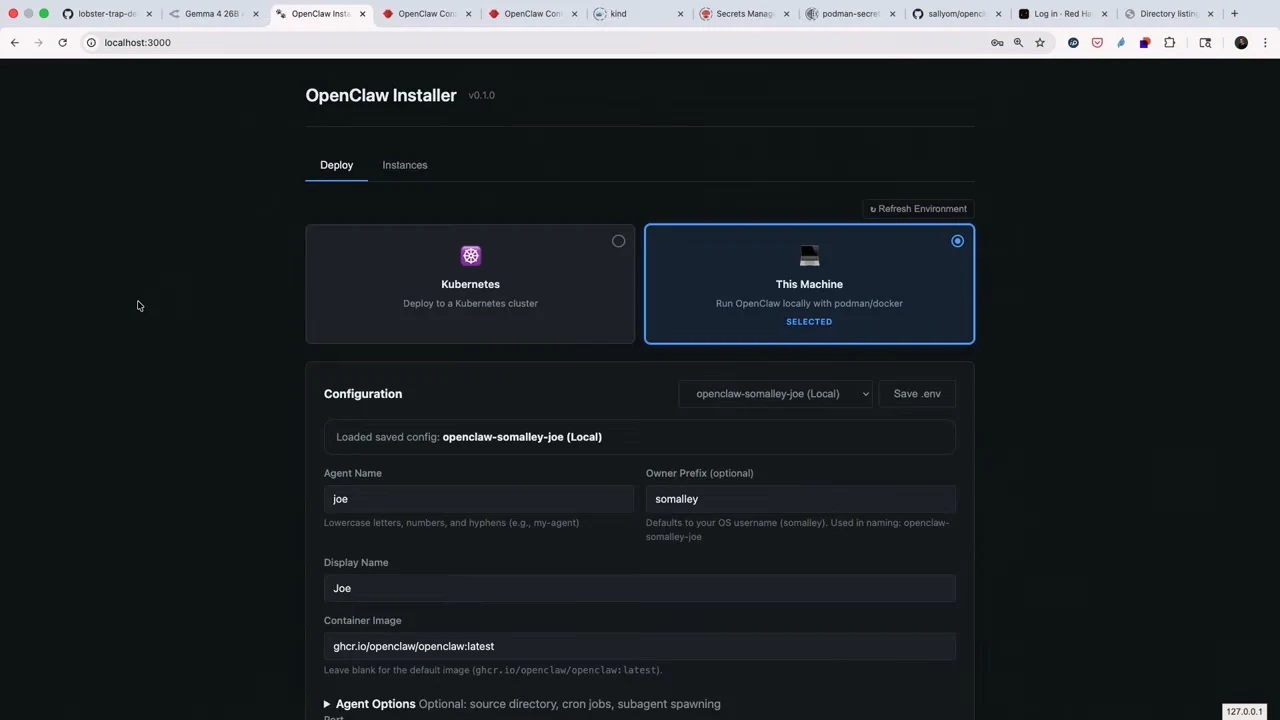The height and width of the screenshot is (720, 1280).
Task: Open the Chrome three-dot menu
Action: pyautogui.click(x=1265, y=42)
